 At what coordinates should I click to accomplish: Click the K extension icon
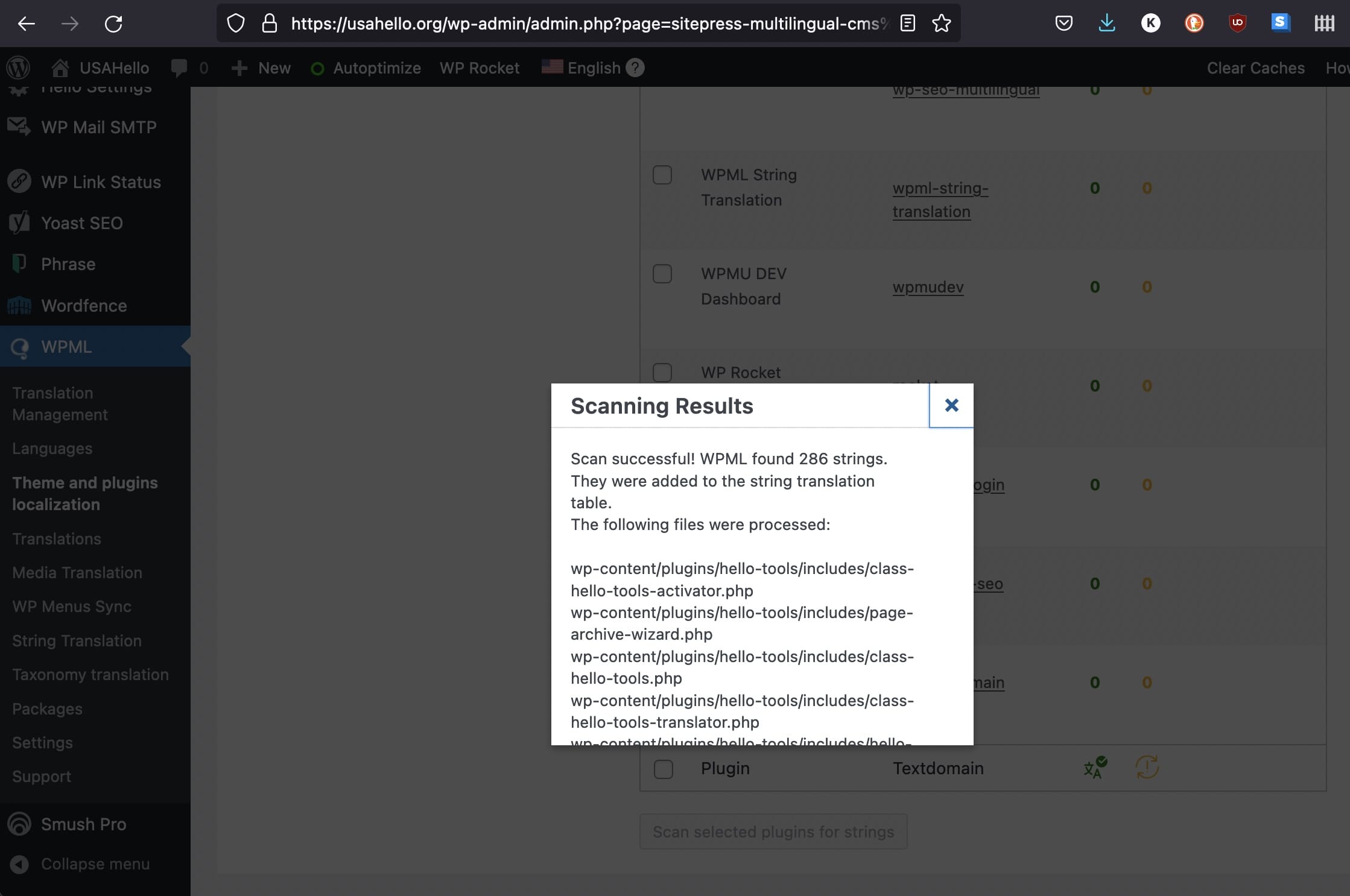(1150, 24)
